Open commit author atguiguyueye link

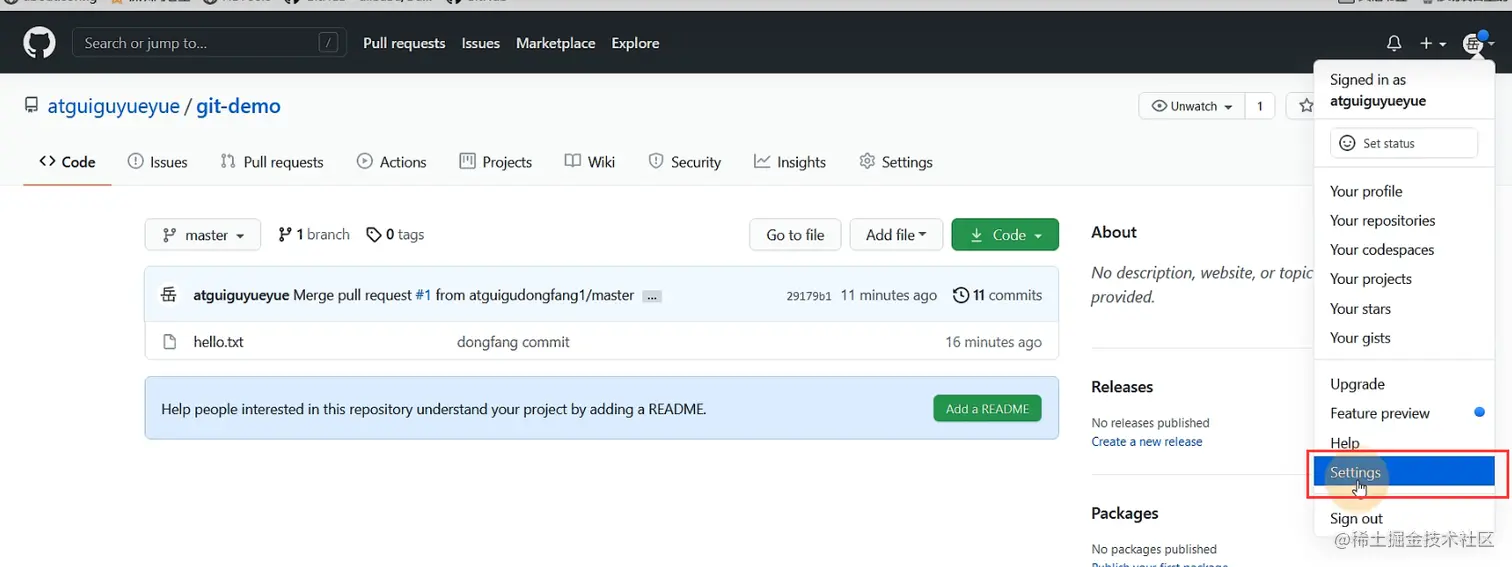click(x=241, y=295)
